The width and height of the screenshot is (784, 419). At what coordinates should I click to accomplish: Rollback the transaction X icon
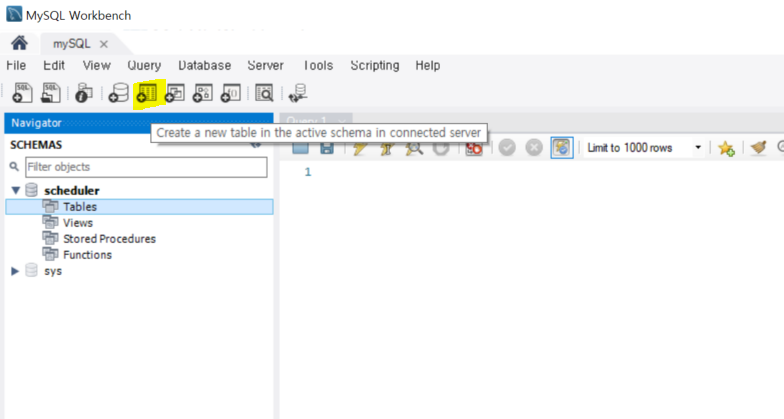tap(534, 148)
